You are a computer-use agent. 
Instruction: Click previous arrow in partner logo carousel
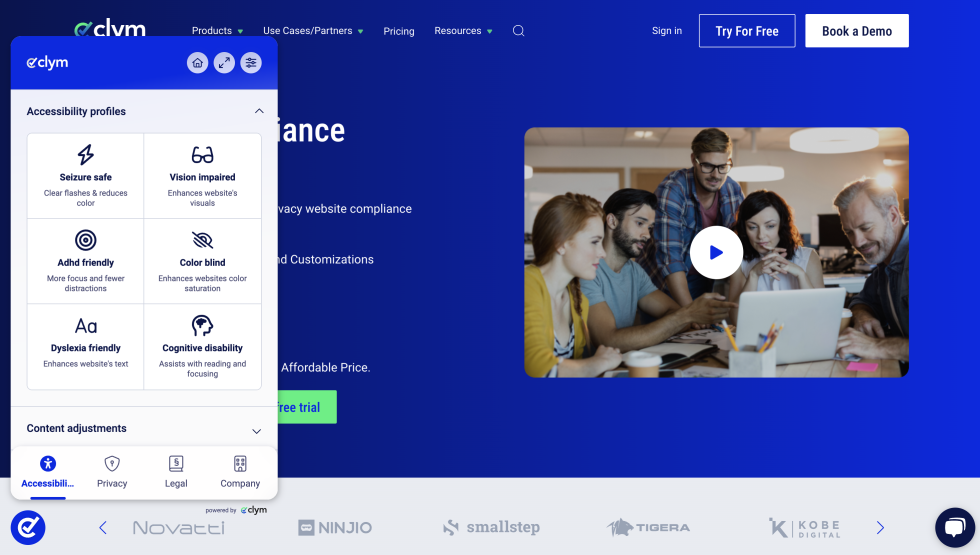click(103, 527)
